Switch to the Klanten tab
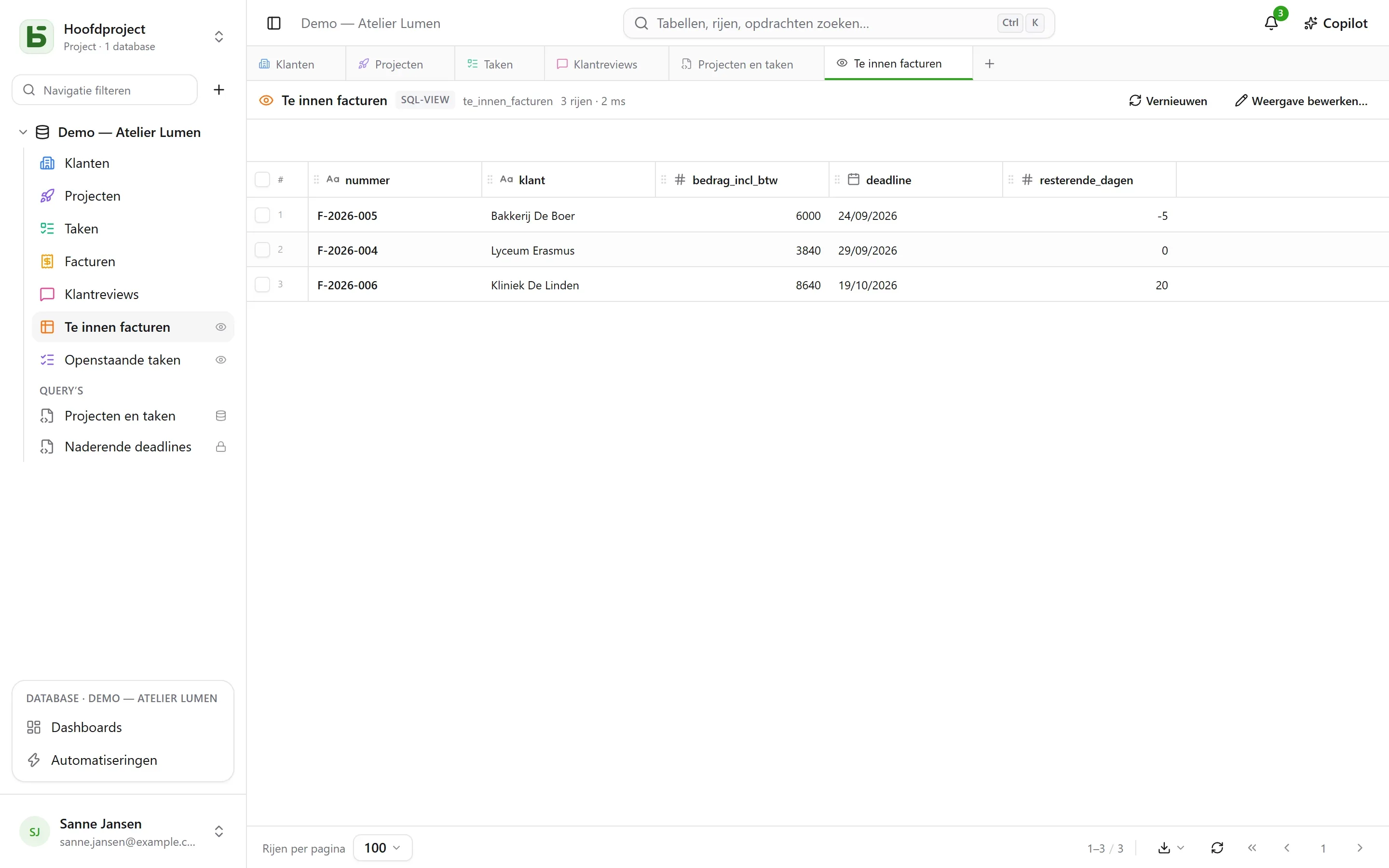Viewport: 1389px width, 868px height. 296,64
